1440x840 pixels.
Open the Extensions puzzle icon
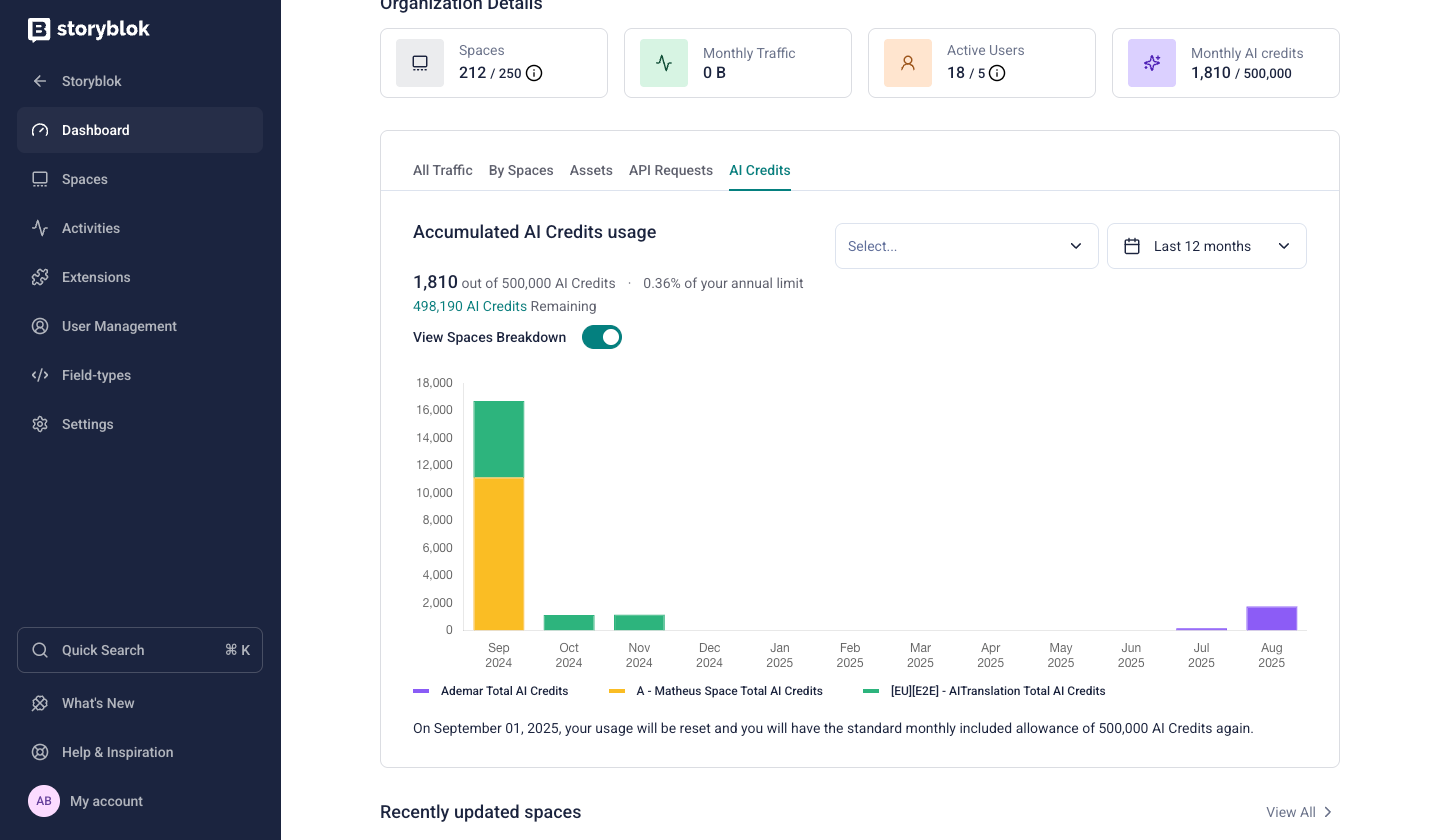pyautogui.click(x=40, y=277)
